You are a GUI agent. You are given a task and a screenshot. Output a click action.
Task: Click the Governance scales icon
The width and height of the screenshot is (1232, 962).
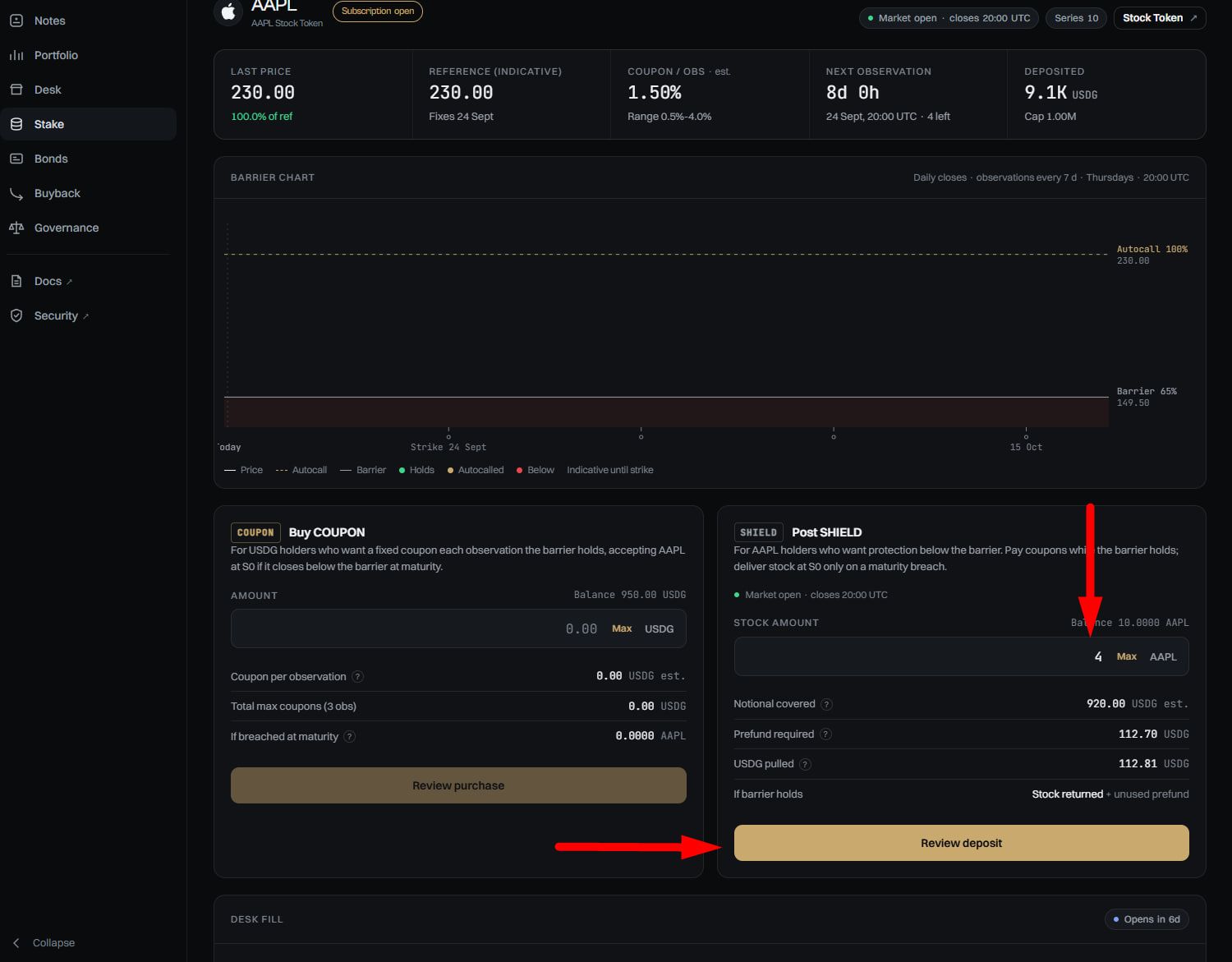click(x=16, y=228)
